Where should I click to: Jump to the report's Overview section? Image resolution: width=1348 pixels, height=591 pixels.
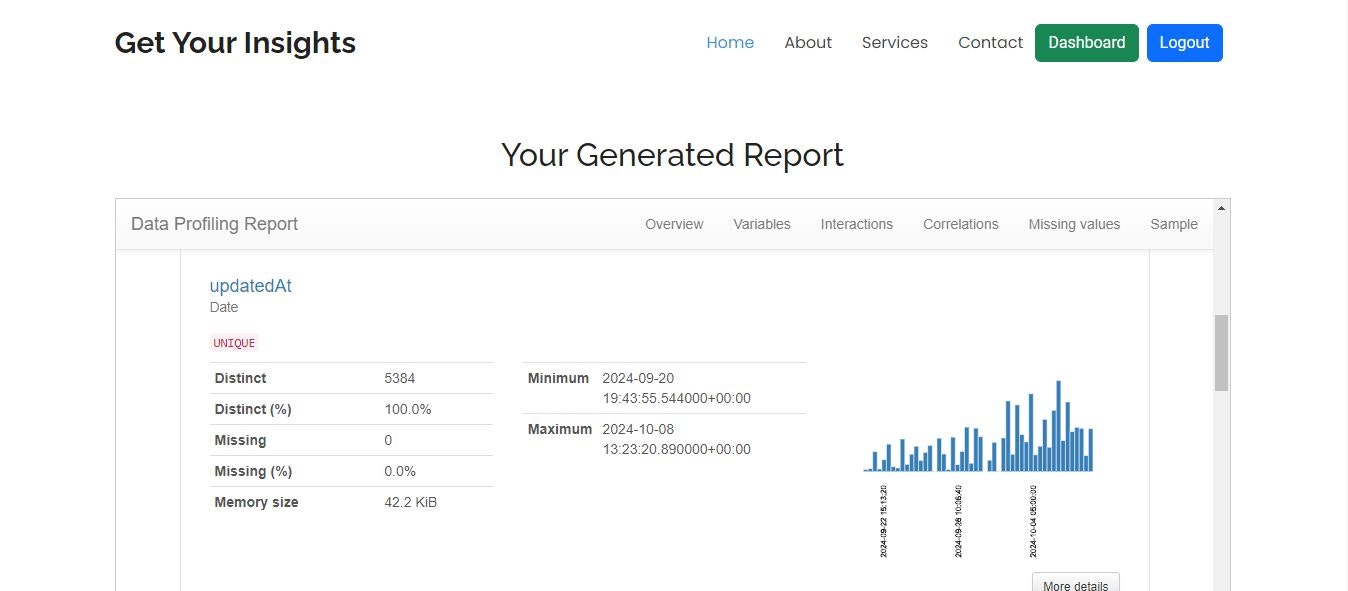tap(674, 224)
